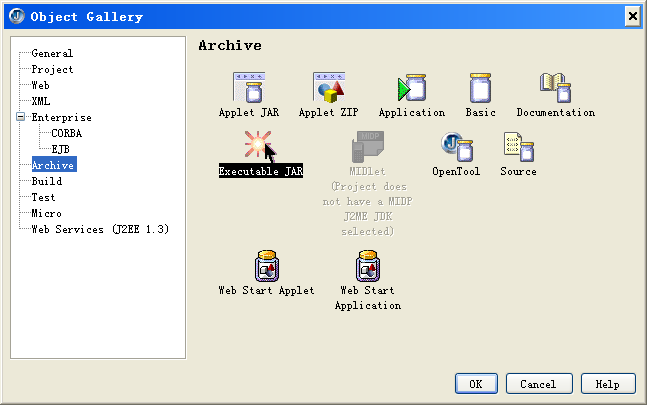The height and width of the screenshot is (405, 647).
Task: Click the greyed-out MIDlet icon
Action: pyautogui.click(x=368, y=147)
